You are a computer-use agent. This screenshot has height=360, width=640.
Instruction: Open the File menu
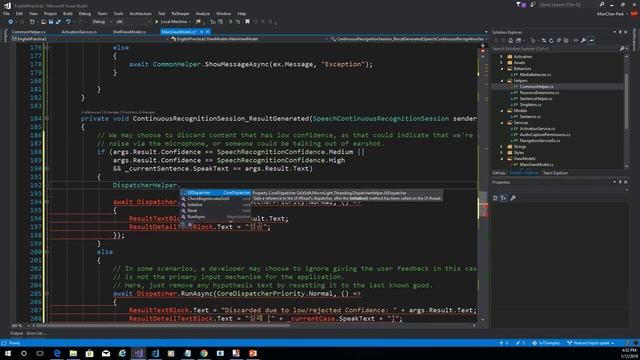tap(6, 13)
